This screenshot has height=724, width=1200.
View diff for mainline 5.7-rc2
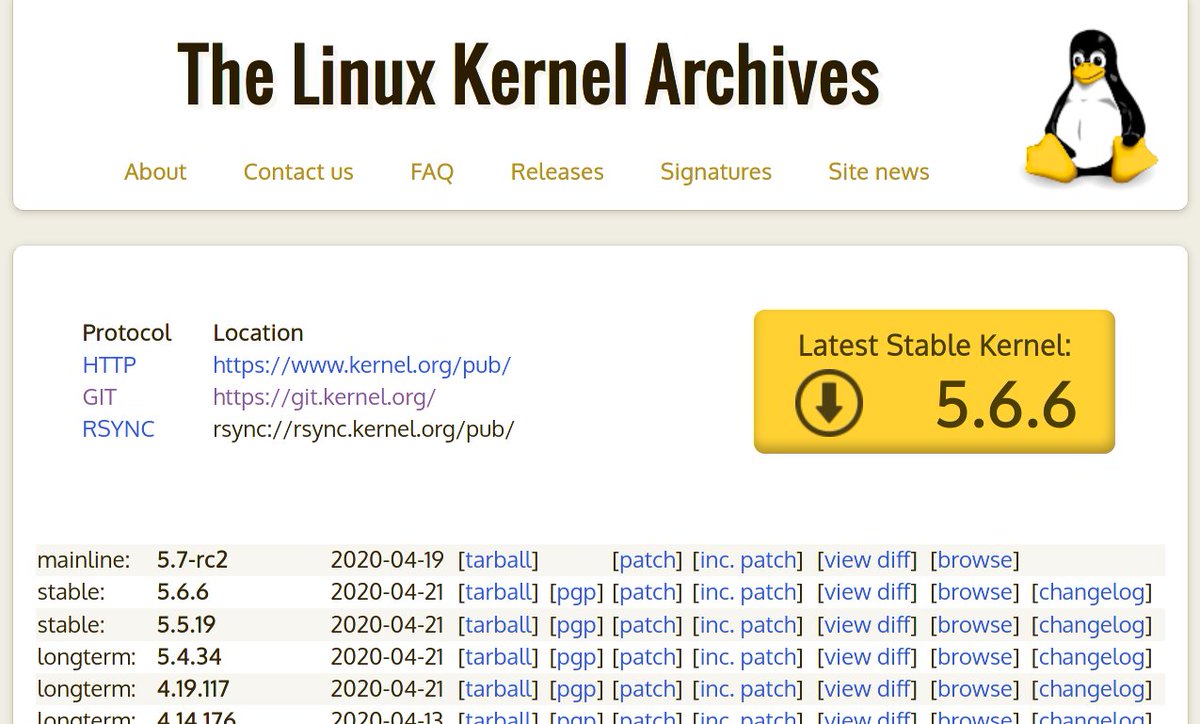868,559
